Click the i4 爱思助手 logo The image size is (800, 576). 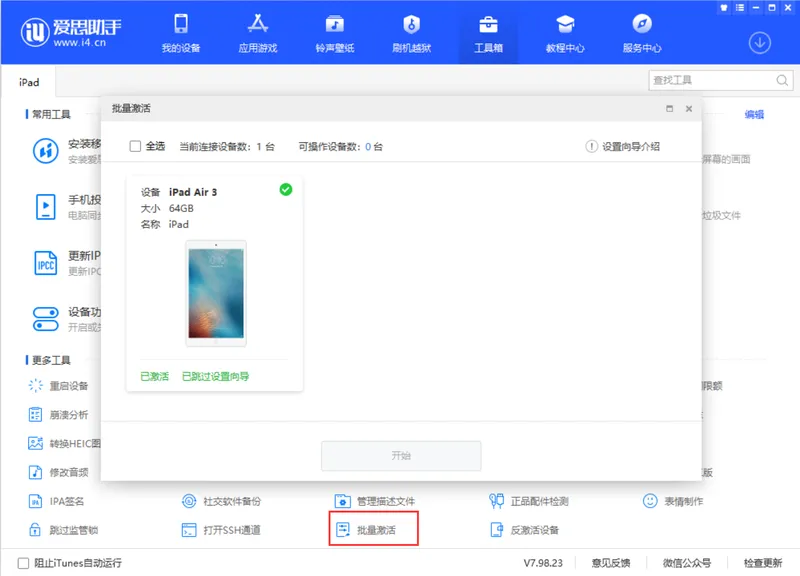(71, 32)
